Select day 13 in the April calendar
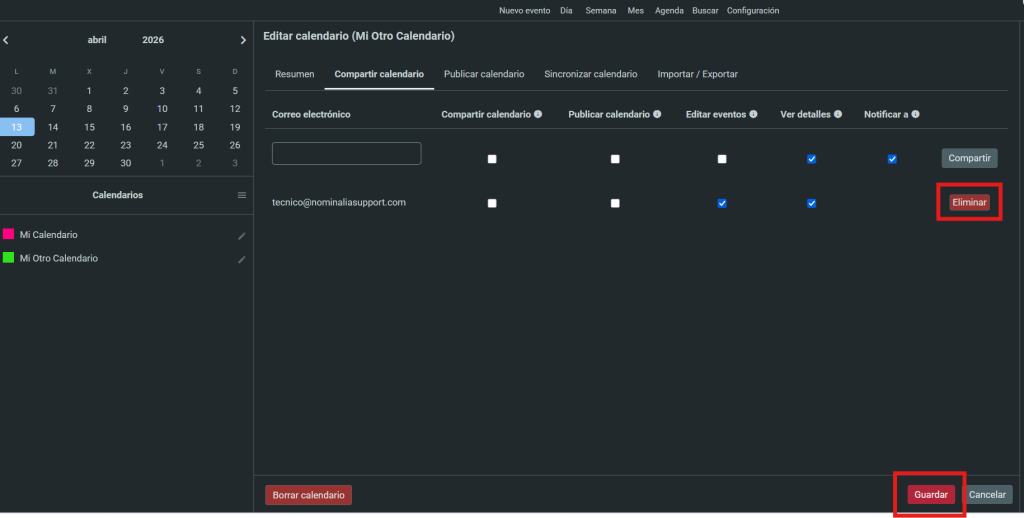This screenshot has height=518, width=1024. pyautogui.click(x=17, y=127)
